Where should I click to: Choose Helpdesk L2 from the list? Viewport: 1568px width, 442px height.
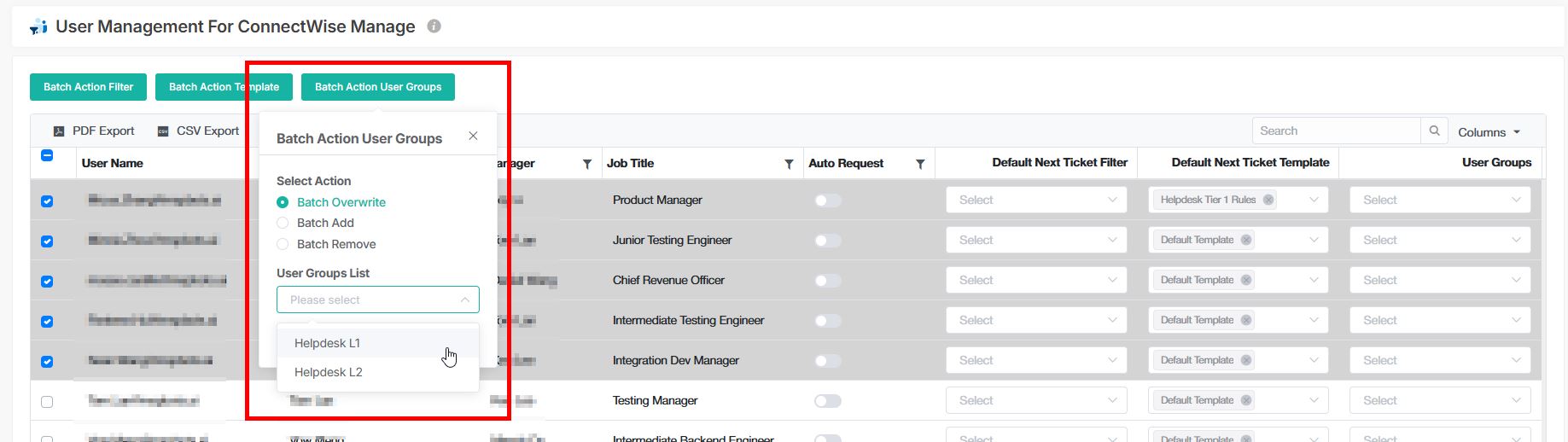(x=329, y=372)
